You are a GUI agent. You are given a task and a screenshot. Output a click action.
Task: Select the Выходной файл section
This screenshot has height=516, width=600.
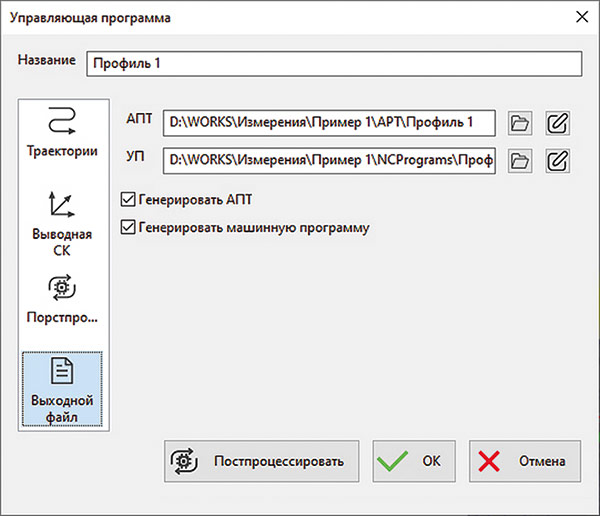[x=62, y=389]
